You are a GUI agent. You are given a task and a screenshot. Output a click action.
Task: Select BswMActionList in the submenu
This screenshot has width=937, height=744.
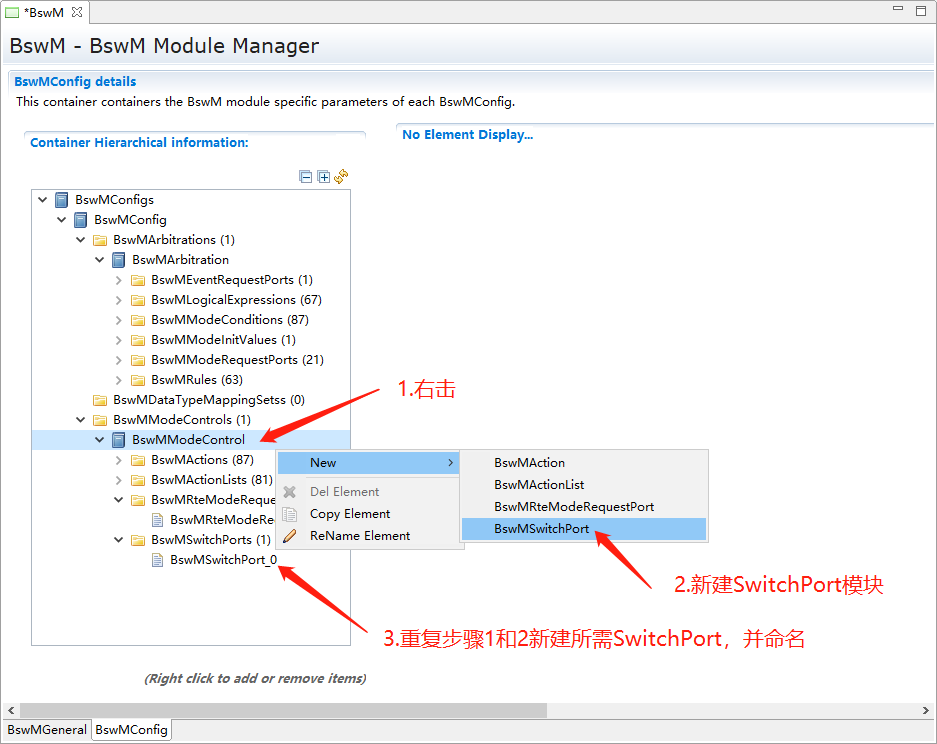tap(539, 485)
